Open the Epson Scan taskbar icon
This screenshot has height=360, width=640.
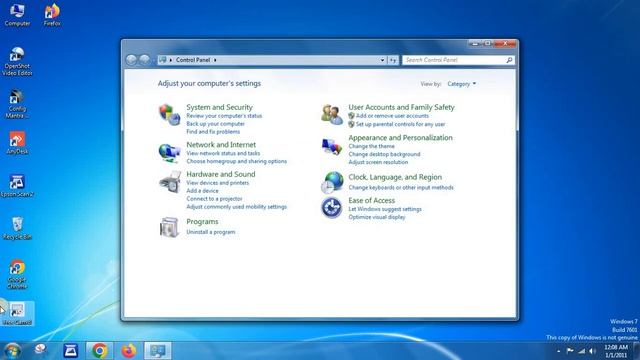click(71, 351)
